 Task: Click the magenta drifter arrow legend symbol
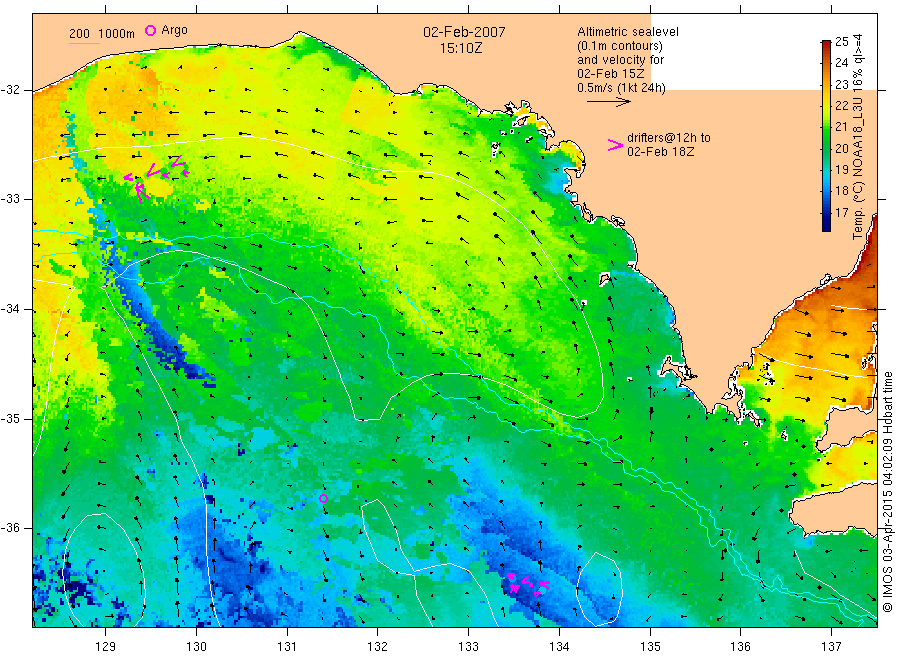tap(615, 145)
